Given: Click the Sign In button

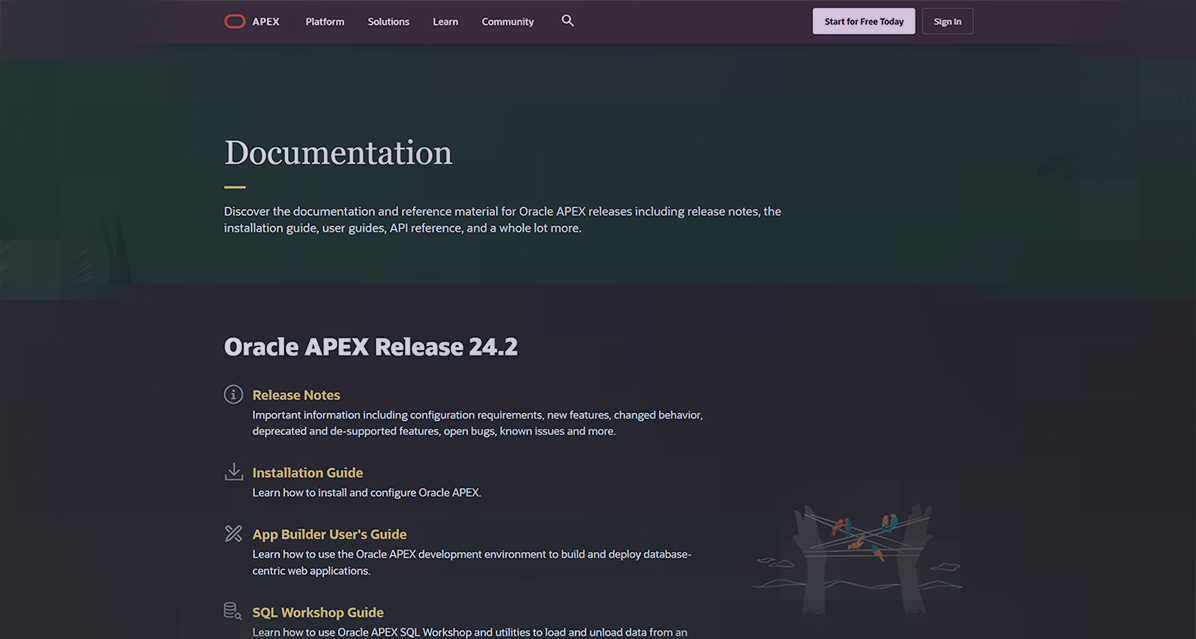Looking at the screenshot, I should coord(947,22).
